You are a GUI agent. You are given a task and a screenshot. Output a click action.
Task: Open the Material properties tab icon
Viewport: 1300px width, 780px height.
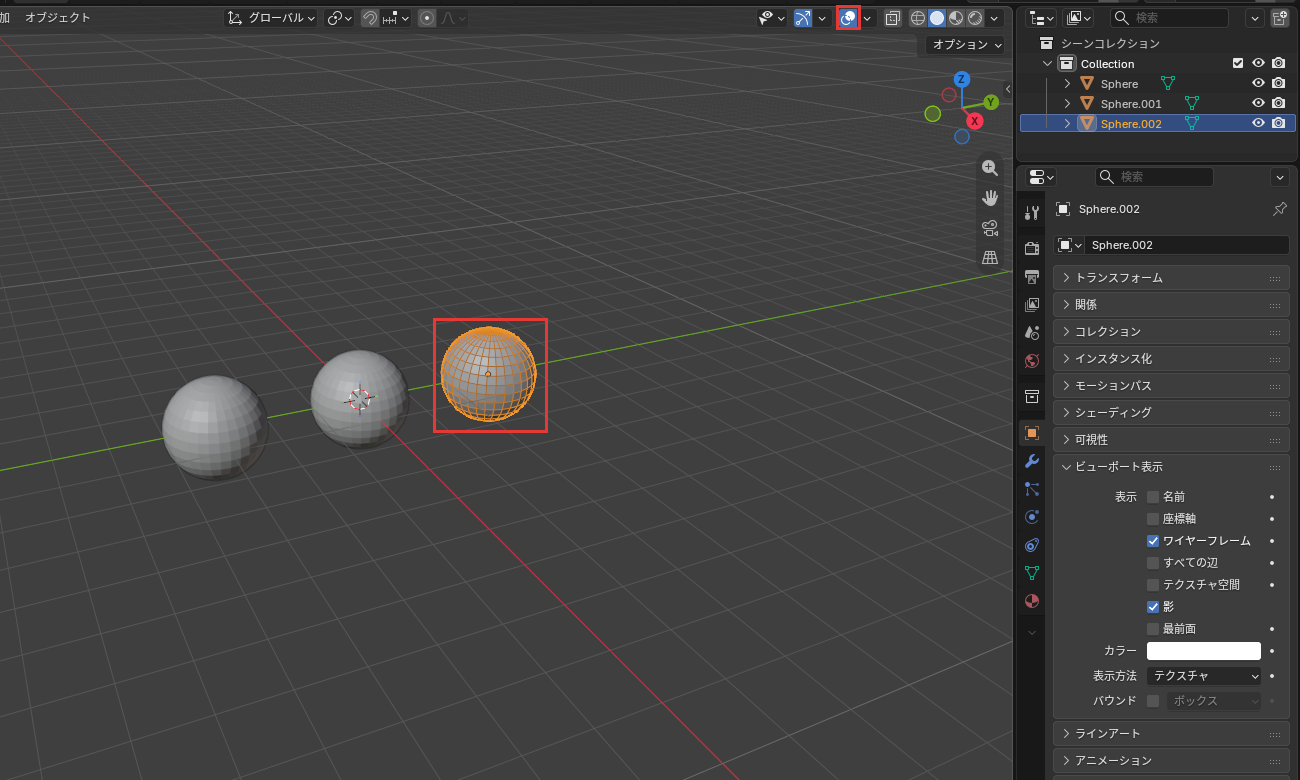(1032, 601)
